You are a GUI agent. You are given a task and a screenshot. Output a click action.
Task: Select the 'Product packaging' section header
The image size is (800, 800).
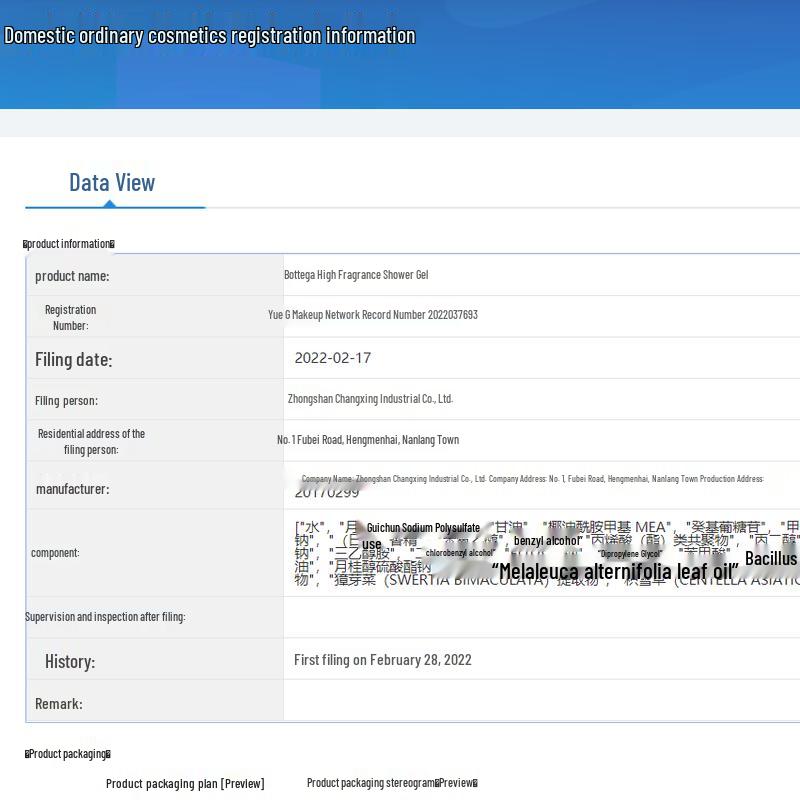[68, 754]
